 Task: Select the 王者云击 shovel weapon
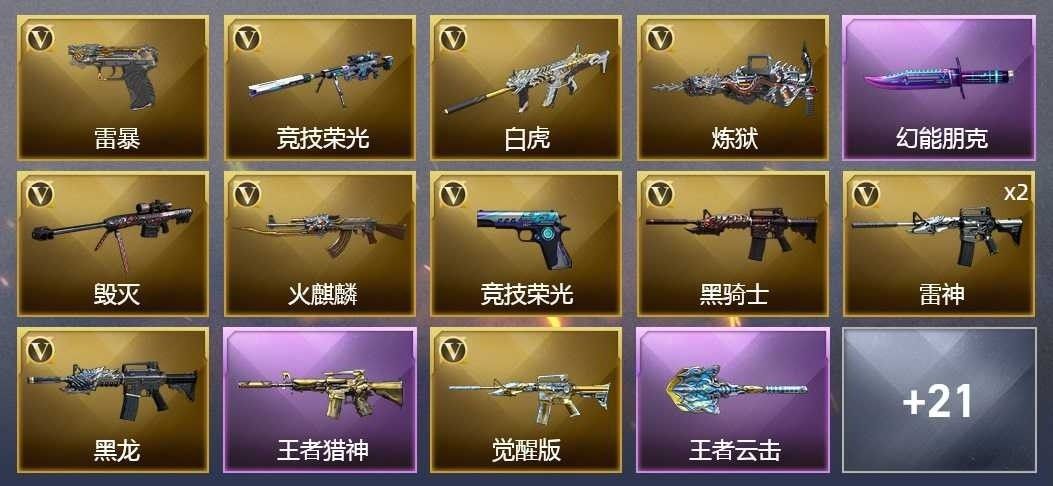click(733, 400)
